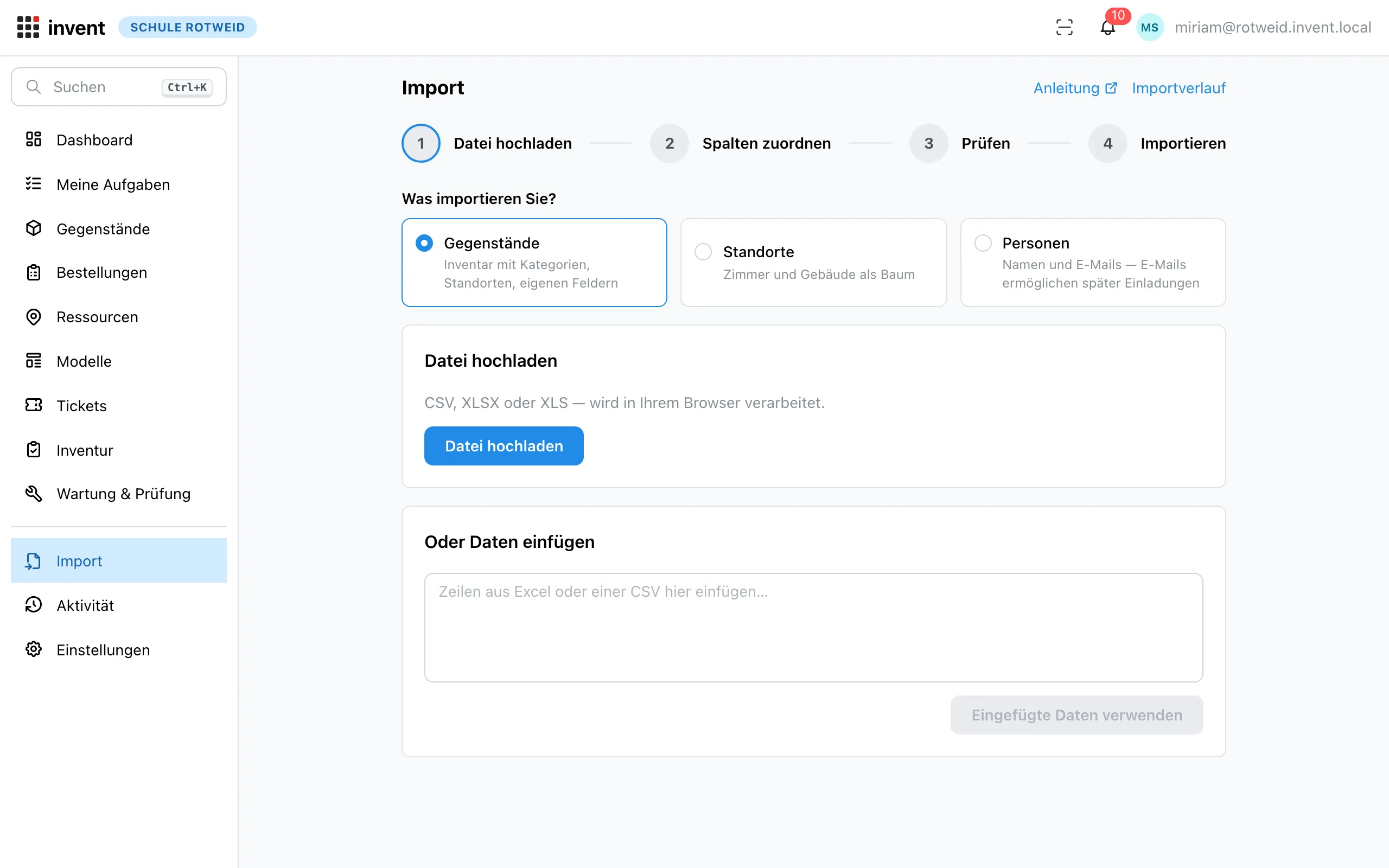Viewport: 1389px width, 868px height.
Task: Click the Tickets sidebar label
Action: (81, 406)
